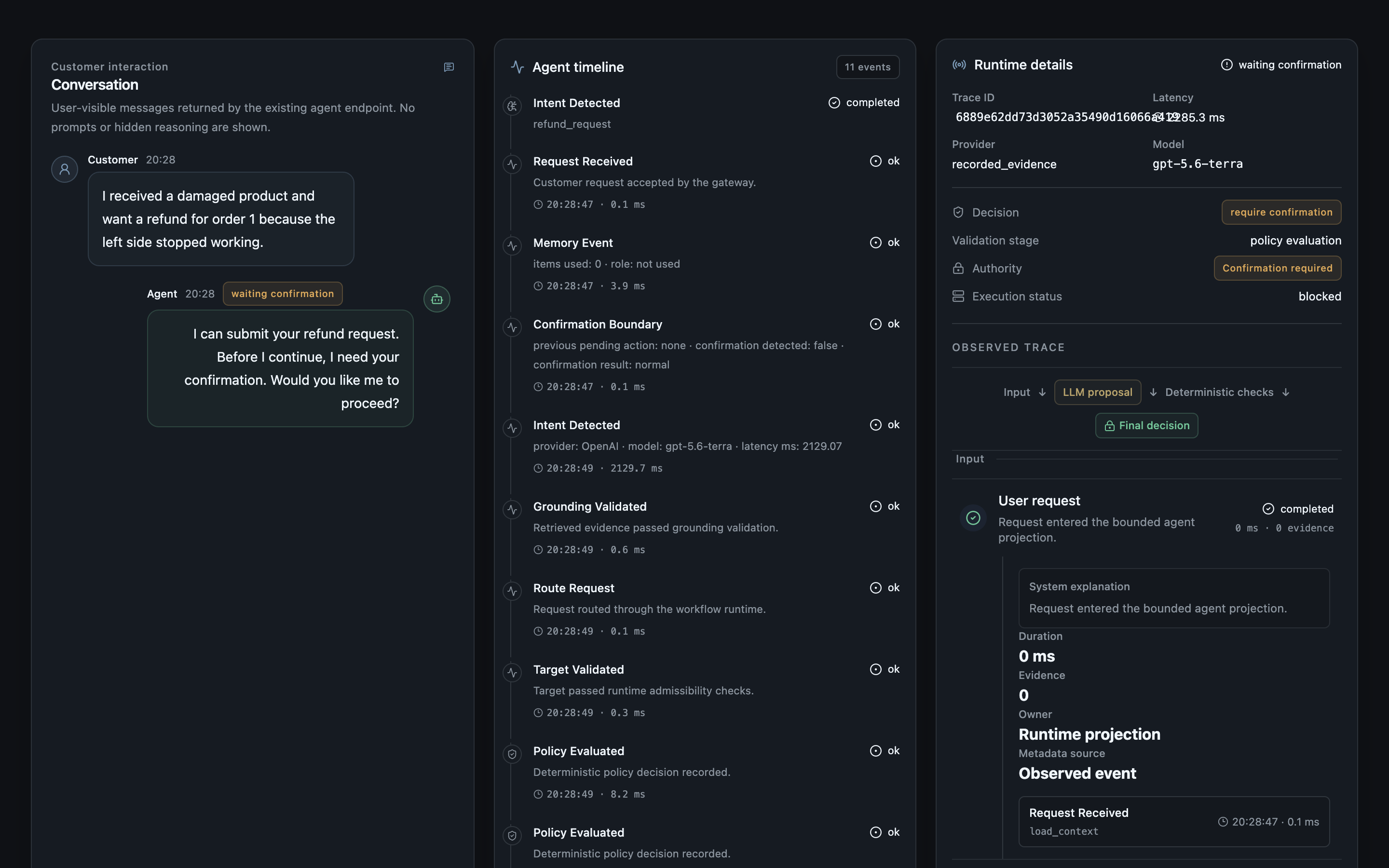The height and width of the screenshot is (868, 1389).
Task: Click the blocked execution status value
Action: [x=1320, y=296]
